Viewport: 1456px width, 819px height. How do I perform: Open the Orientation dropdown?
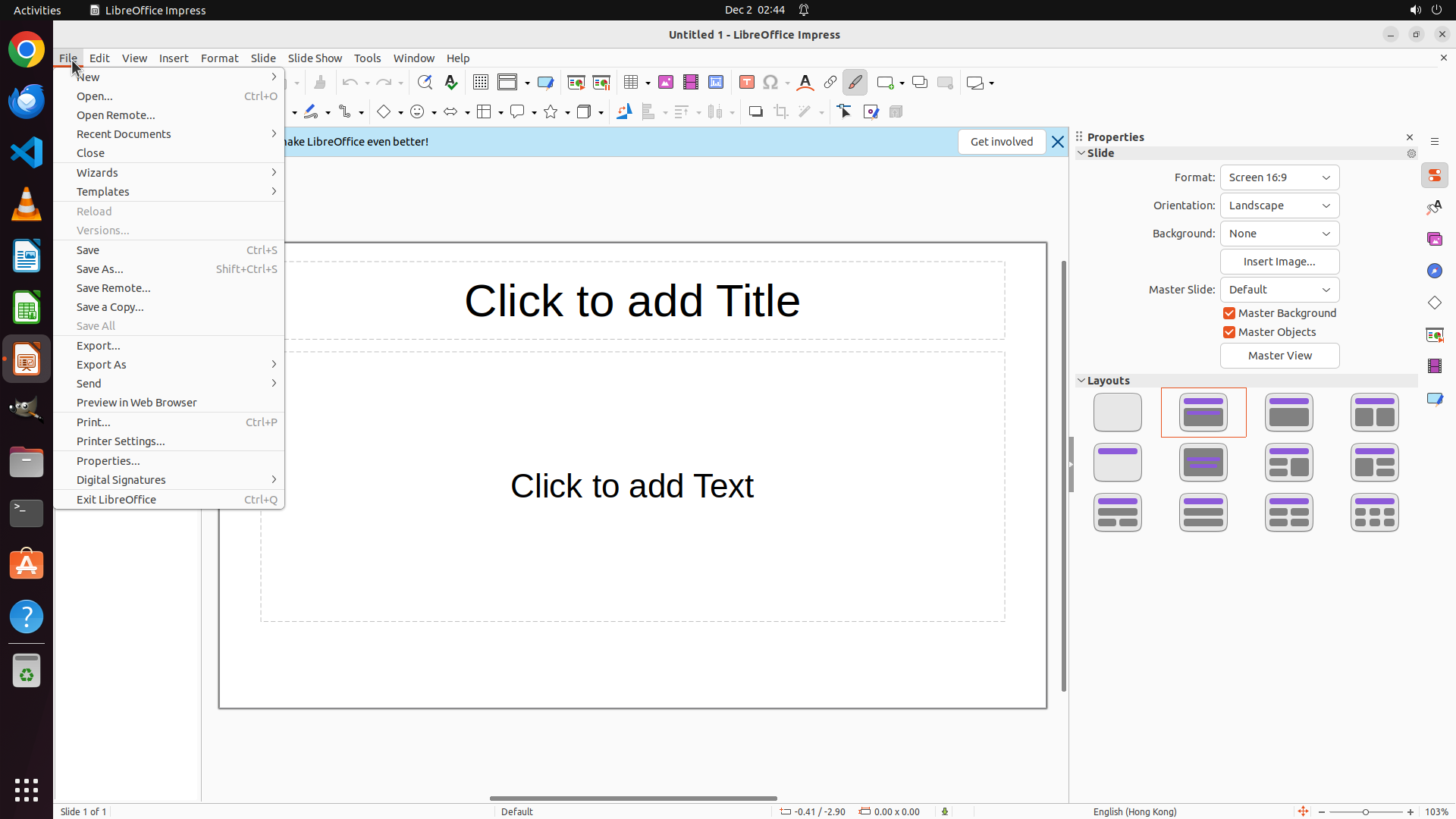click(x=1279, y=206)
